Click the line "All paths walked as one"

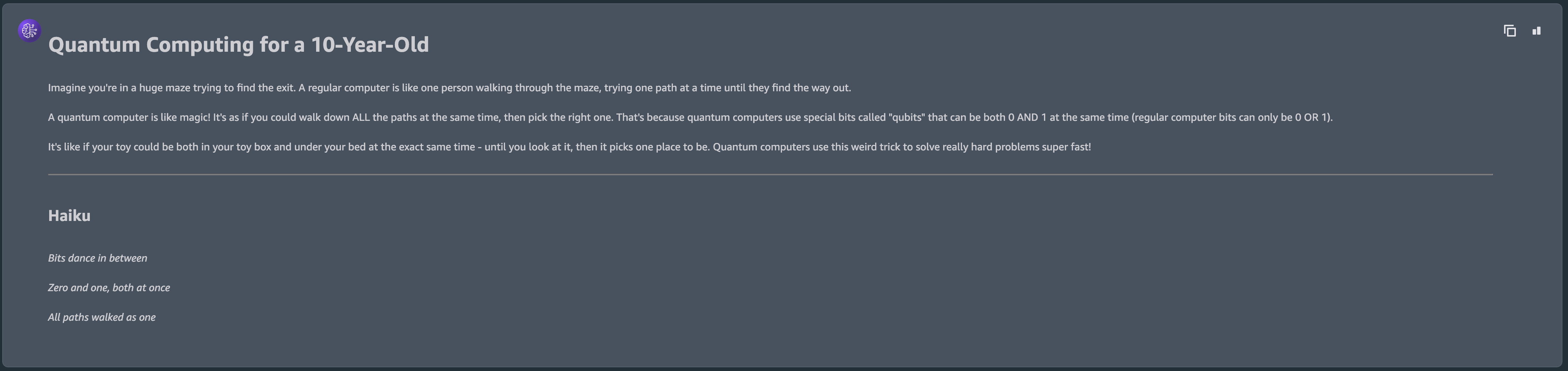click(x=102, y=317)
